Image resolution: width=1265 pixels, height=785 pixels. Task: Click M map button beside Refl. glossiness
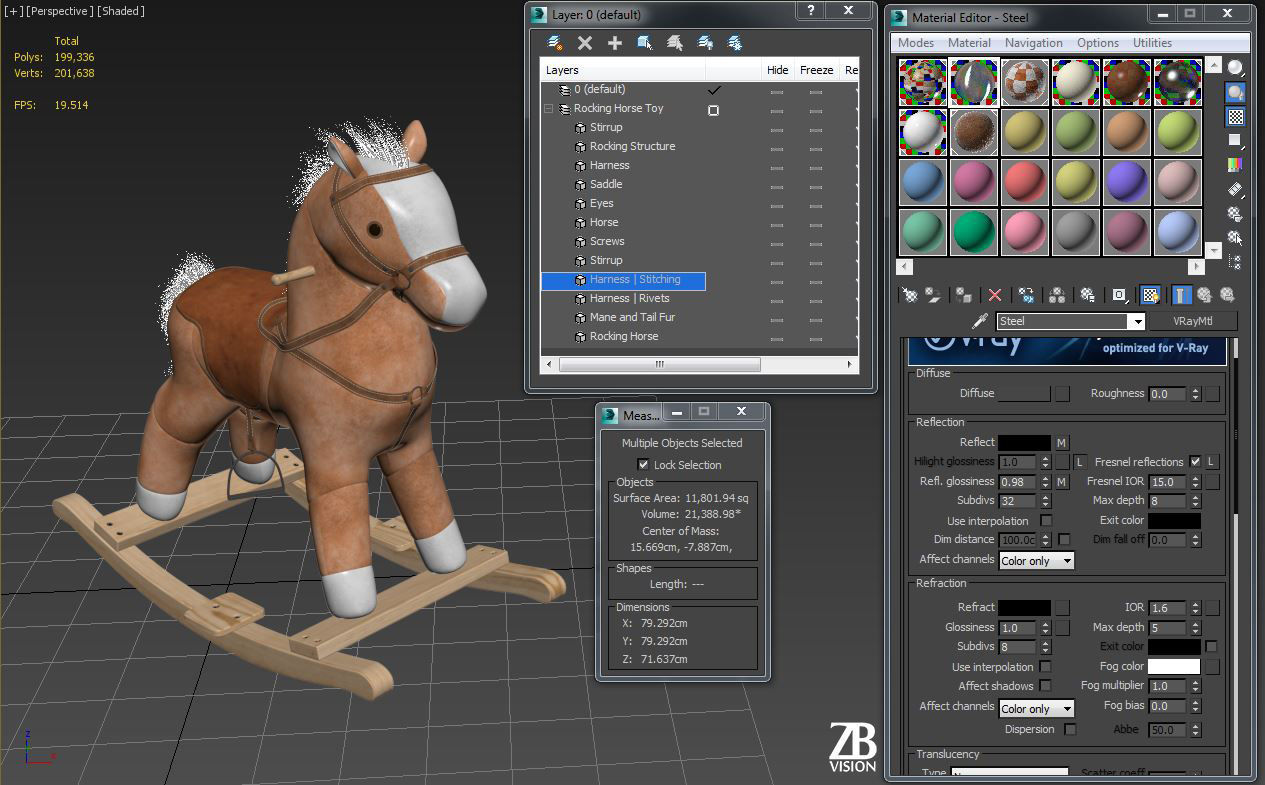click(1062, 482)
